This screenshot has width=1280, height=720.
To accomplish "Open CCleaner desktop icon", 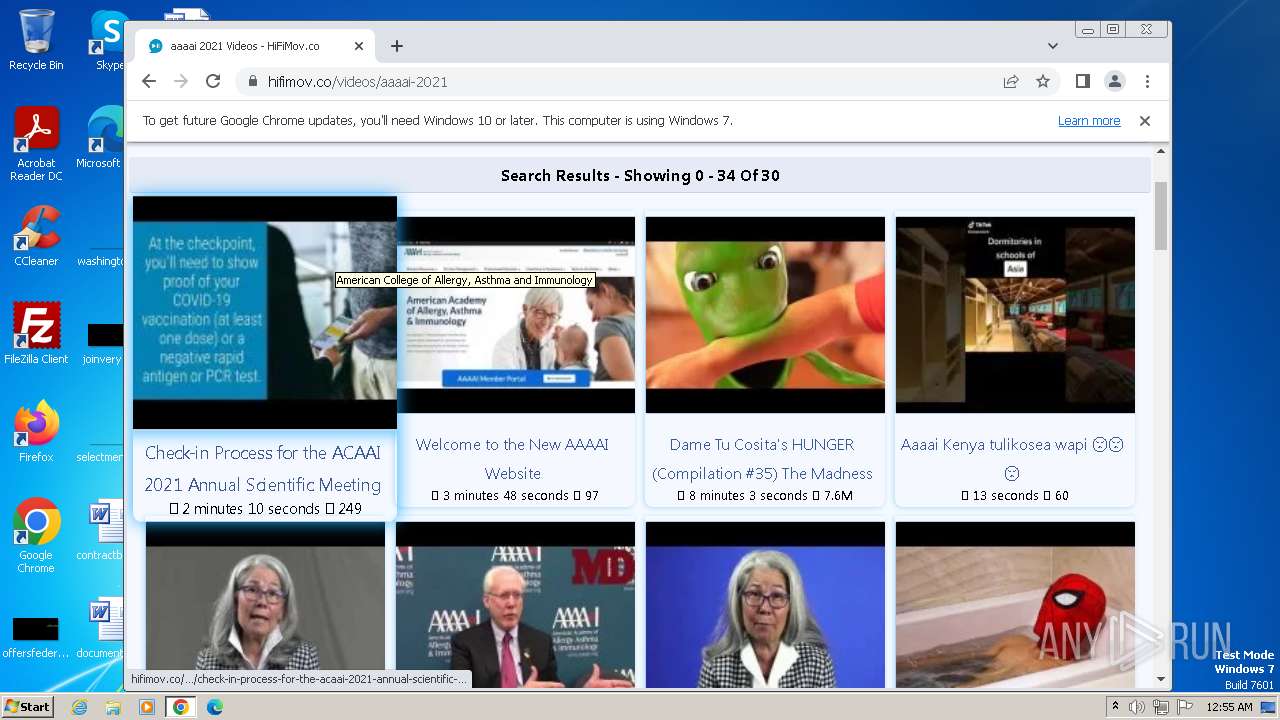I will coord(36,236).
